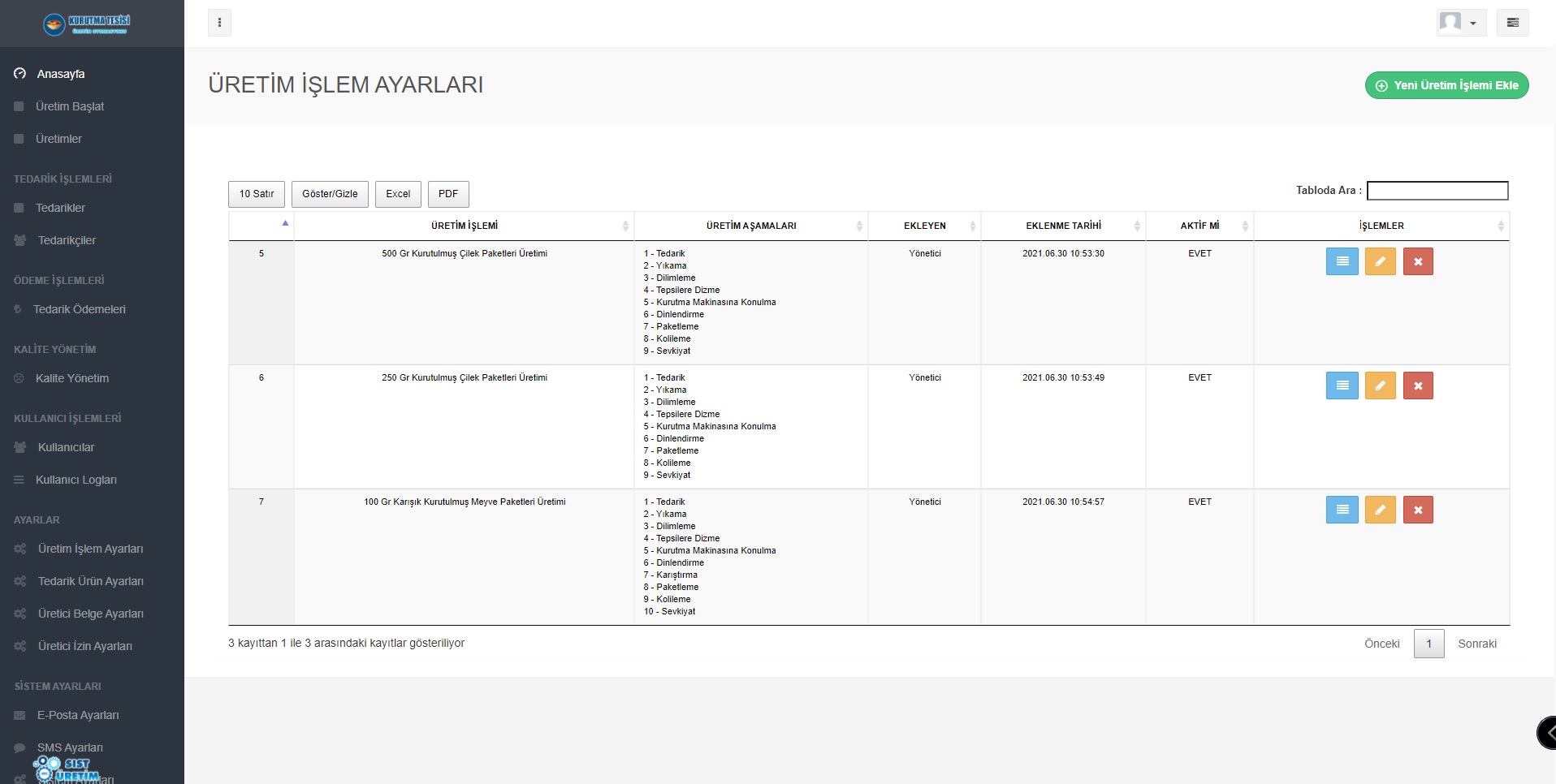
Task: Sort by EKLENME TARİHİ column header
Action: 1063,226
